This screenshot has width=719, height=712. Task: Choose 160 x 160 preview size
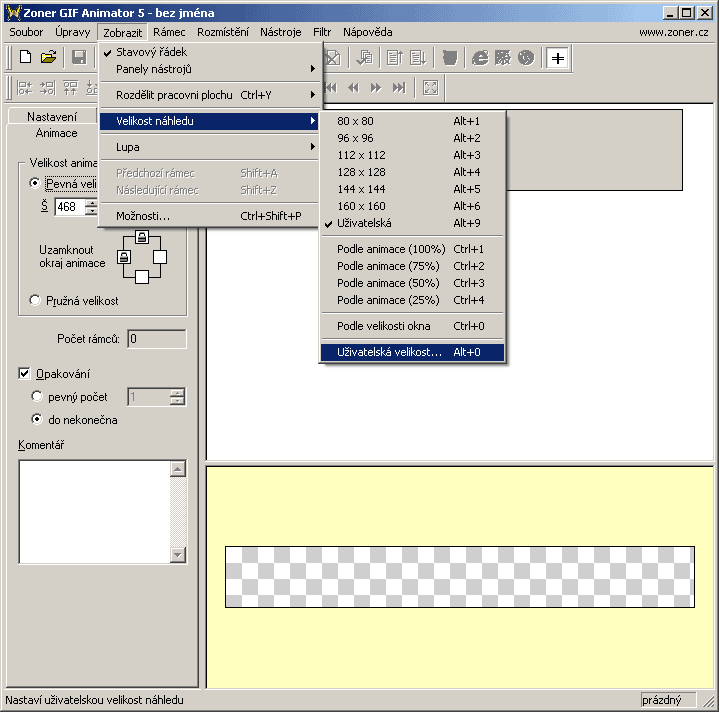coord(412,206)
